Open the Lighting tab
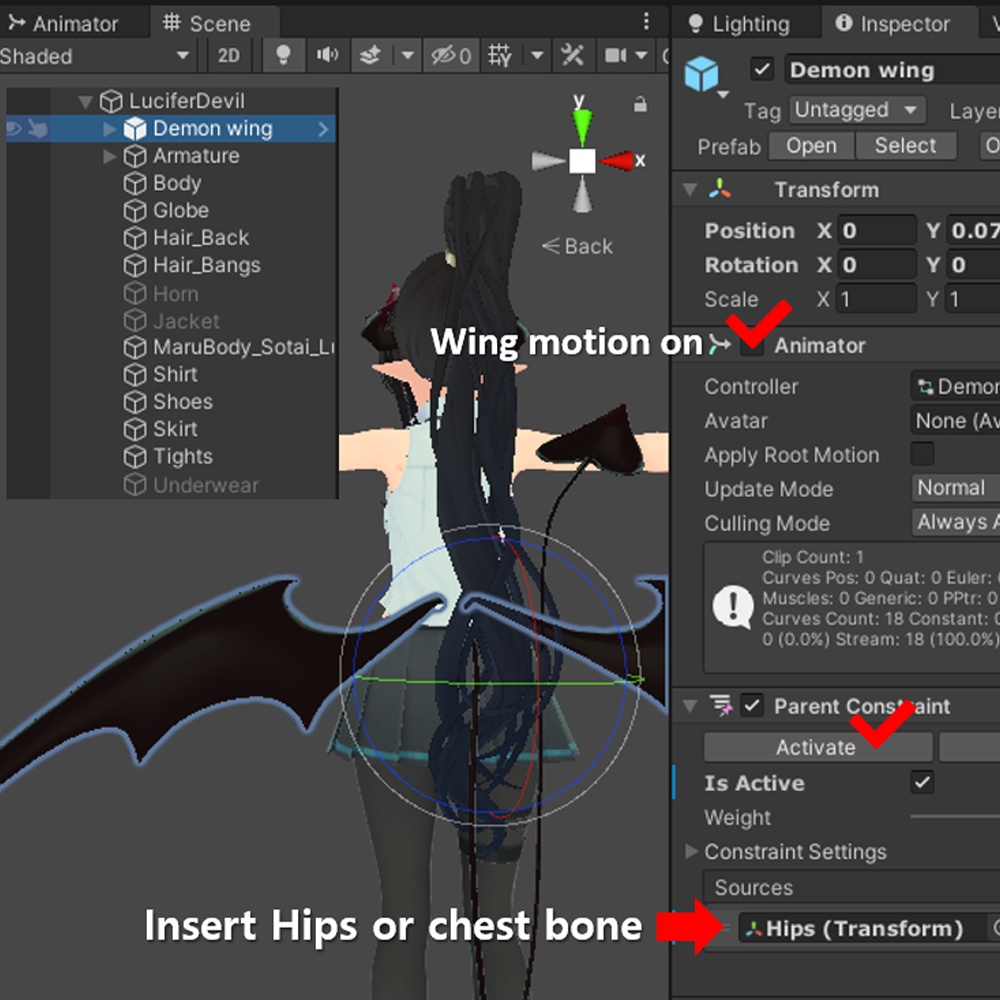 740,24
